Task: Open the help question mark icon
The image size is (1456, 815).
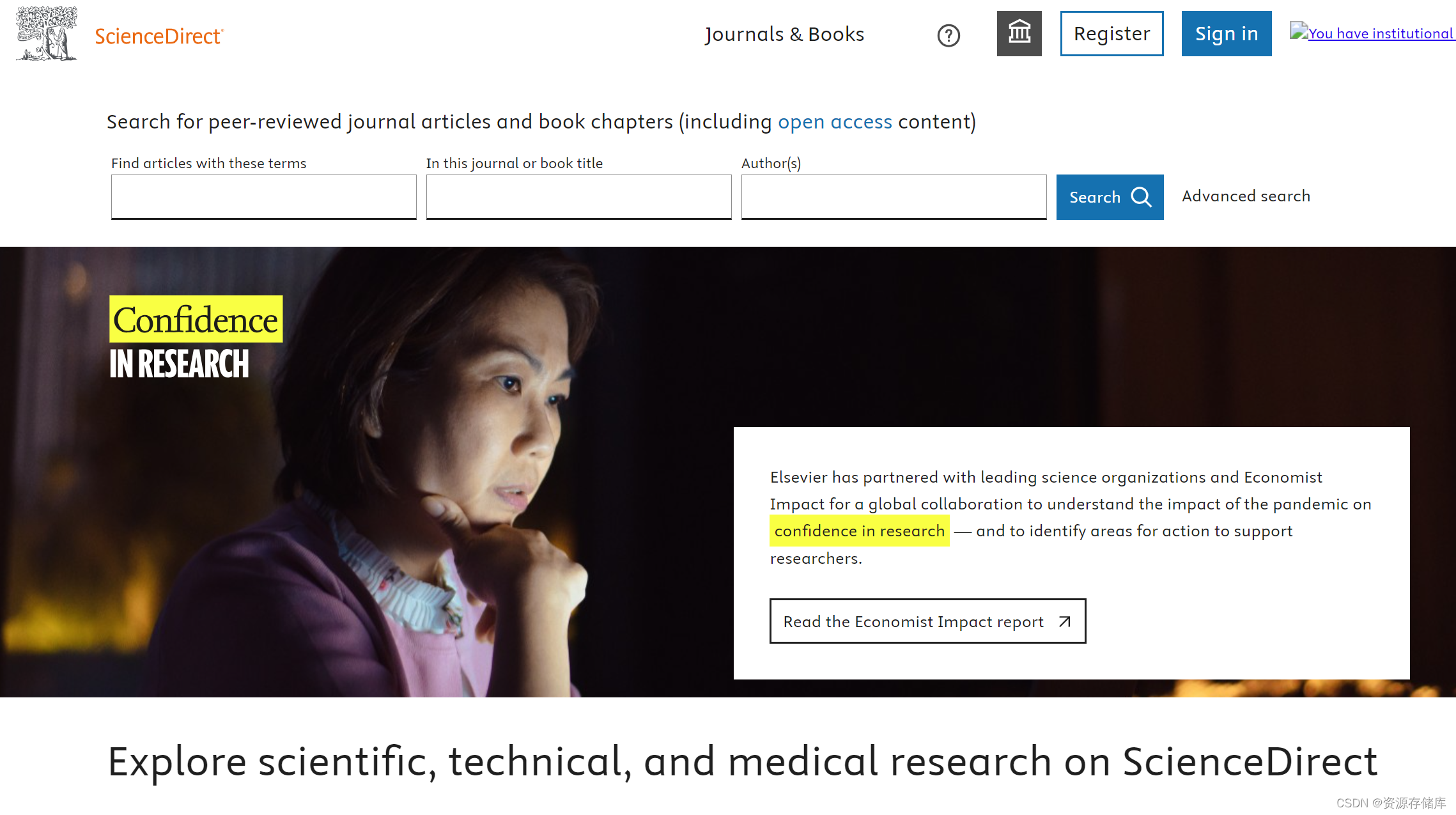Action: pos(949,36)
